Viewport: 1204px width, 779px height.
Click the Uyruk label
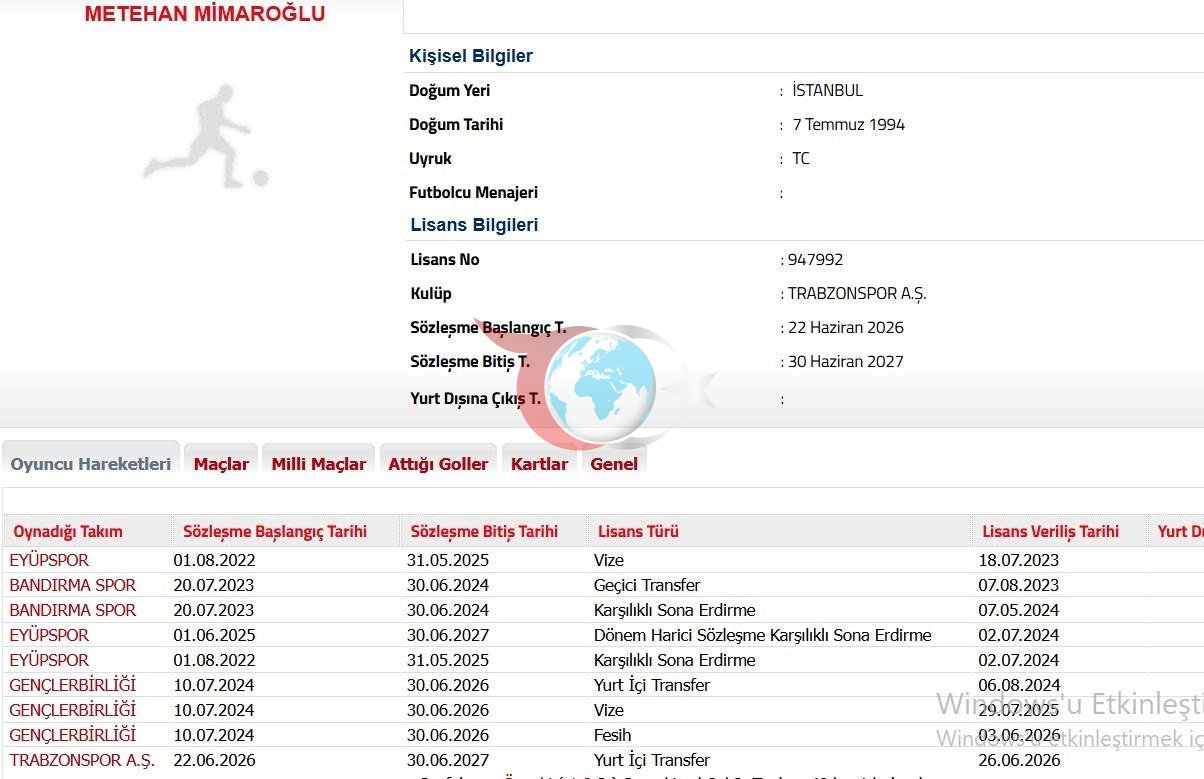click(430, 158)
